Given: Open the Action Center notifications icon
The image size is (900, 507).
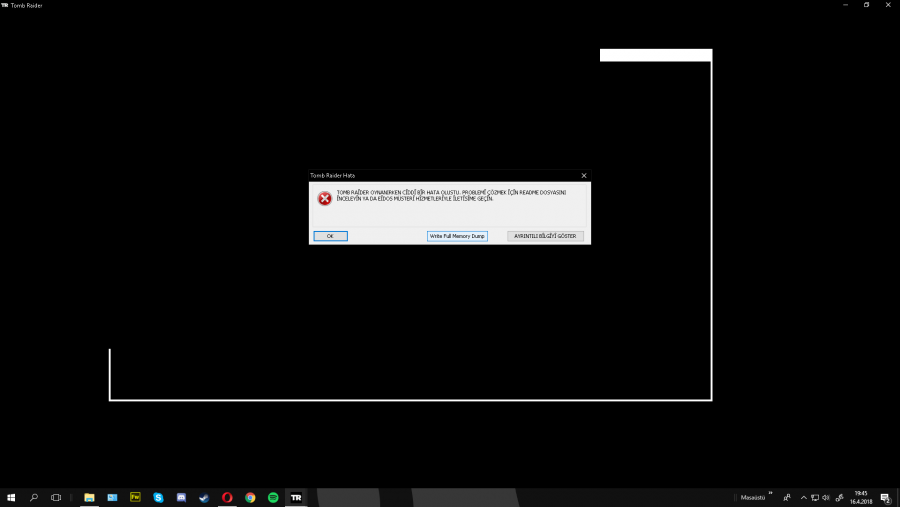Looking at the screenshot, I should (x=886, y=498).
